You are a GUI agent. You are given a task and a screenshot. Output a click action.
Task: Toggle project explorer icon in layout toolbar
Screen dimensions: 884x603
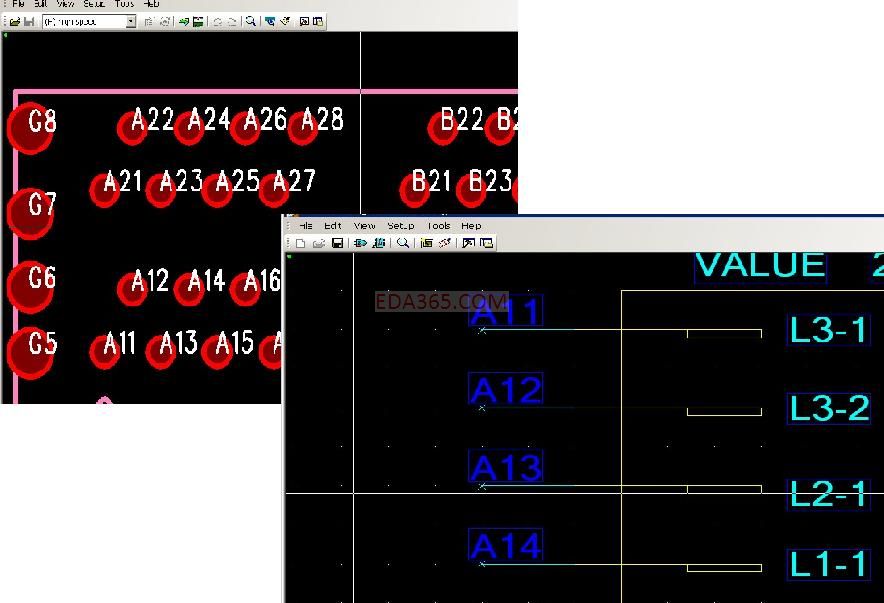(x=318, y=21)
